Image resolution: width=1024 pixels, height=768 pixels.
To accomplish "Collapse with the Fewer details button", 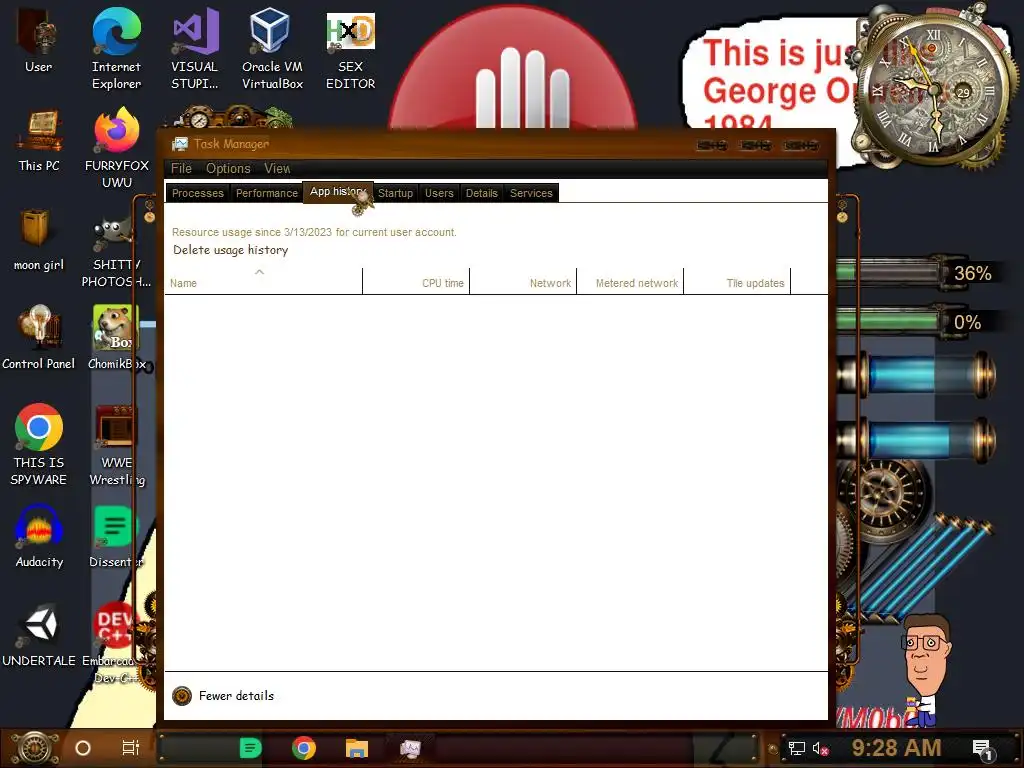I will point(223,696).
